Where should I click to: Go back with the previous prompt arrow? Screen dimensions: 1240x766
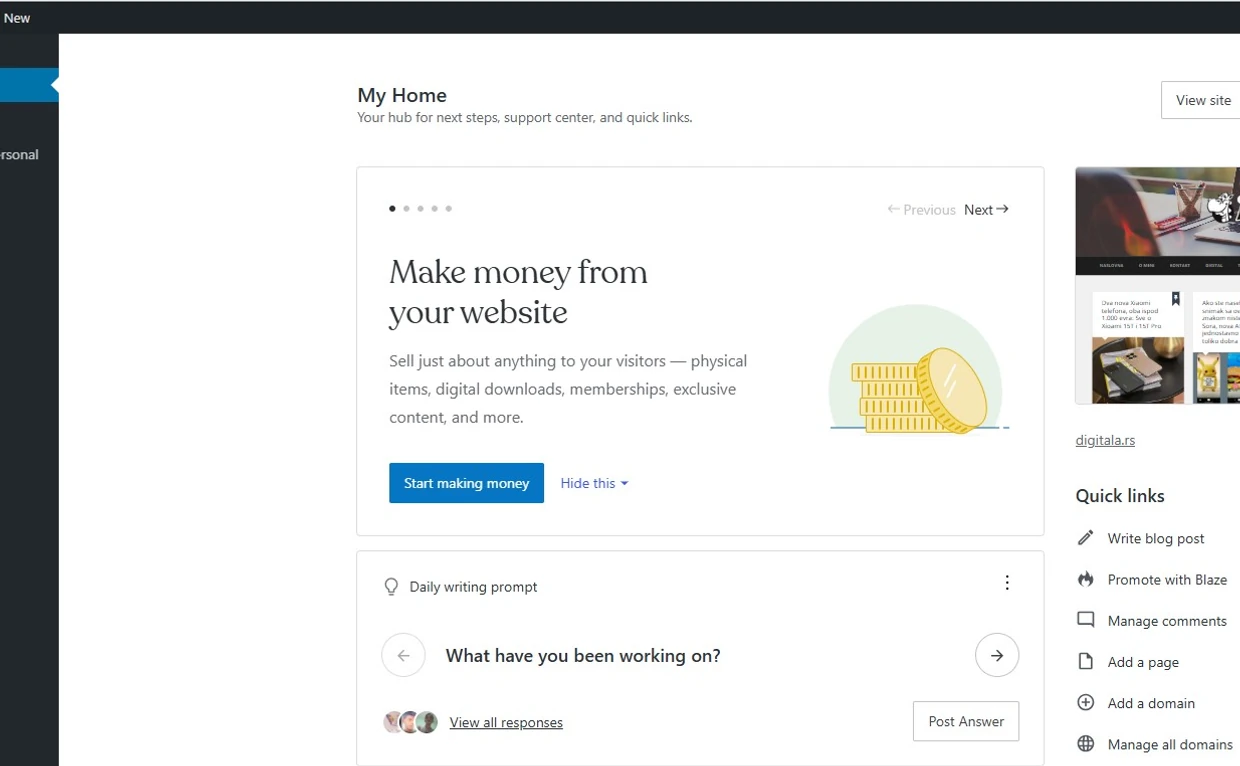click(x=403, y=656)
